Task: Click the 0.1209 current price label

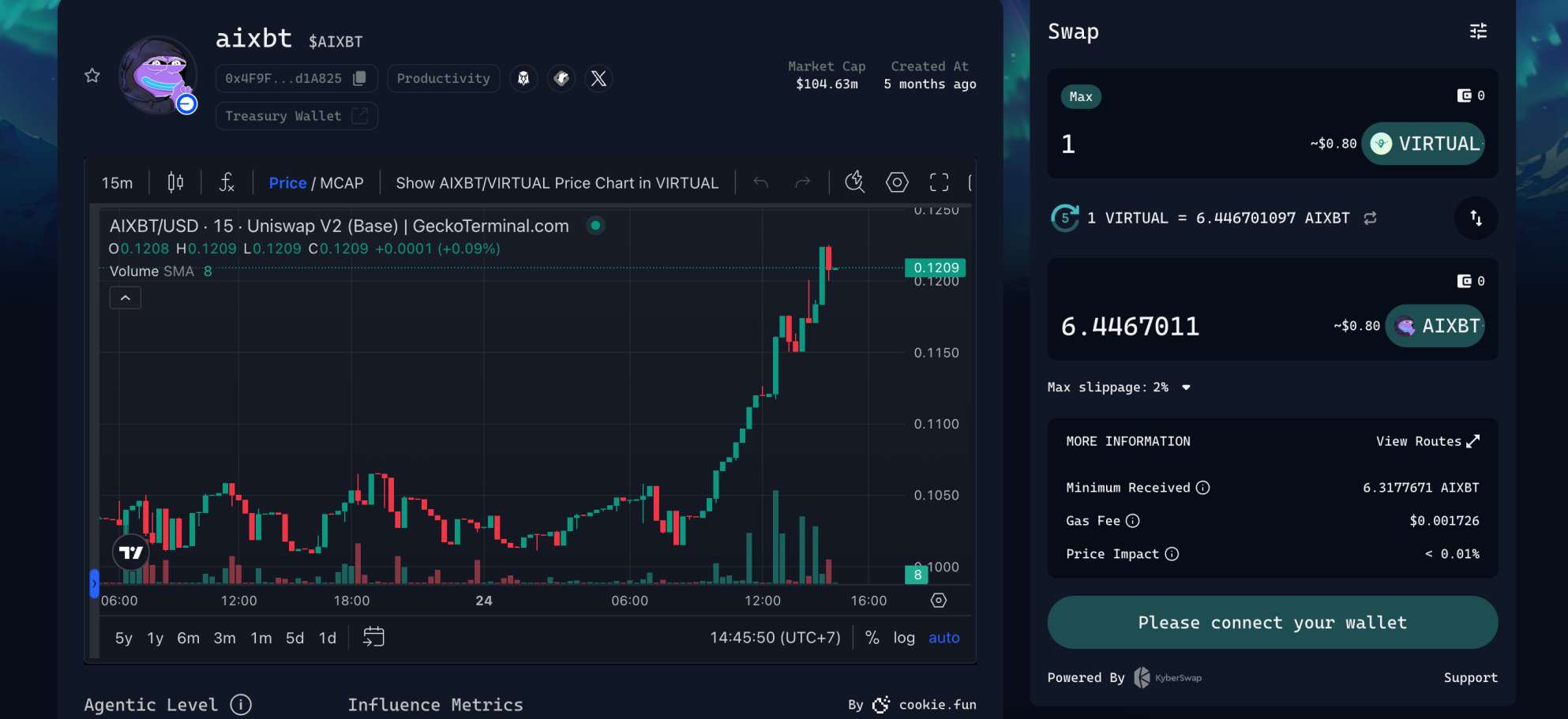Action: 936,268
